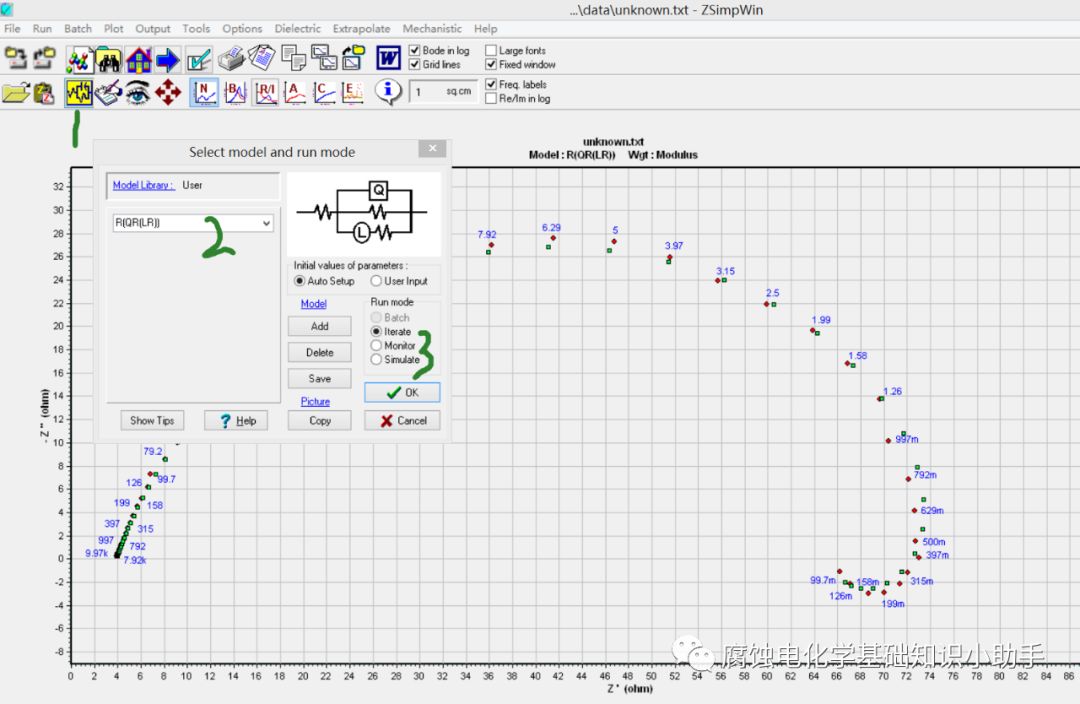Select the Auto Setup radio button

[300, 281]
